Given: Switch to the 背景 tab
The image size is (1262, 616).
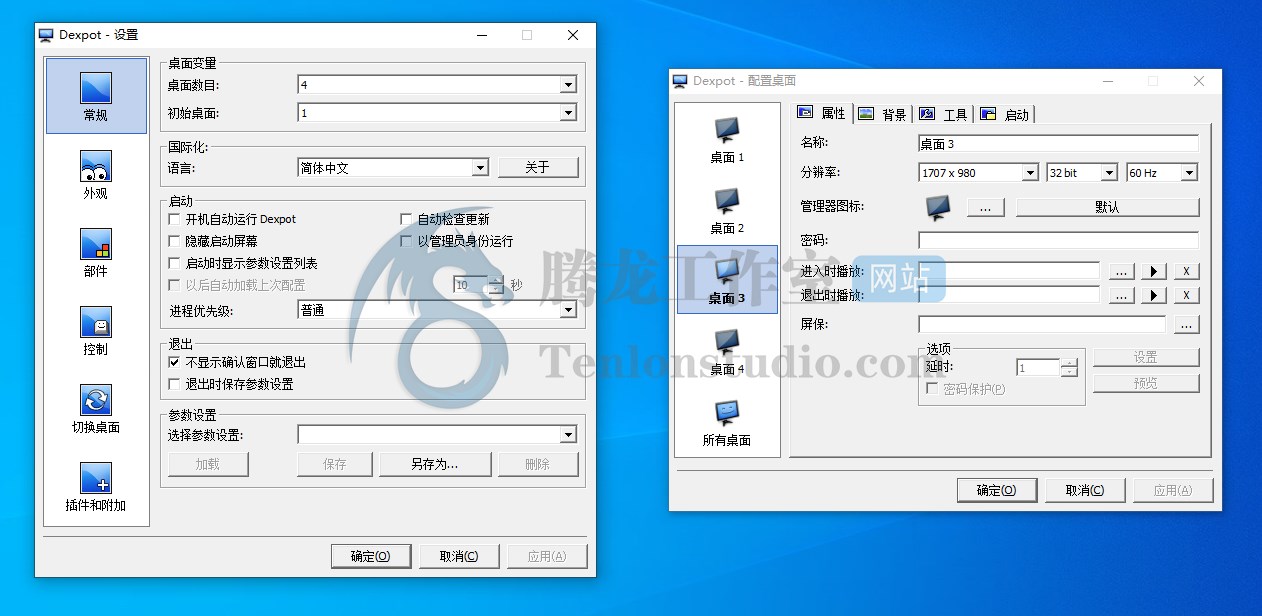Looking at the screenshot, I should 883,114.
